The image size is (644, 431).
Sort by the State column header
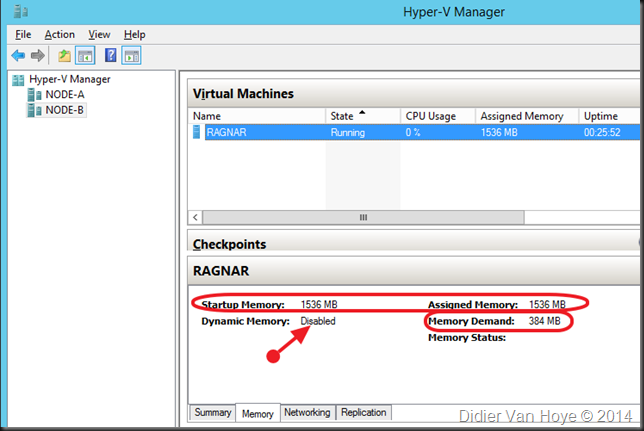363,116
